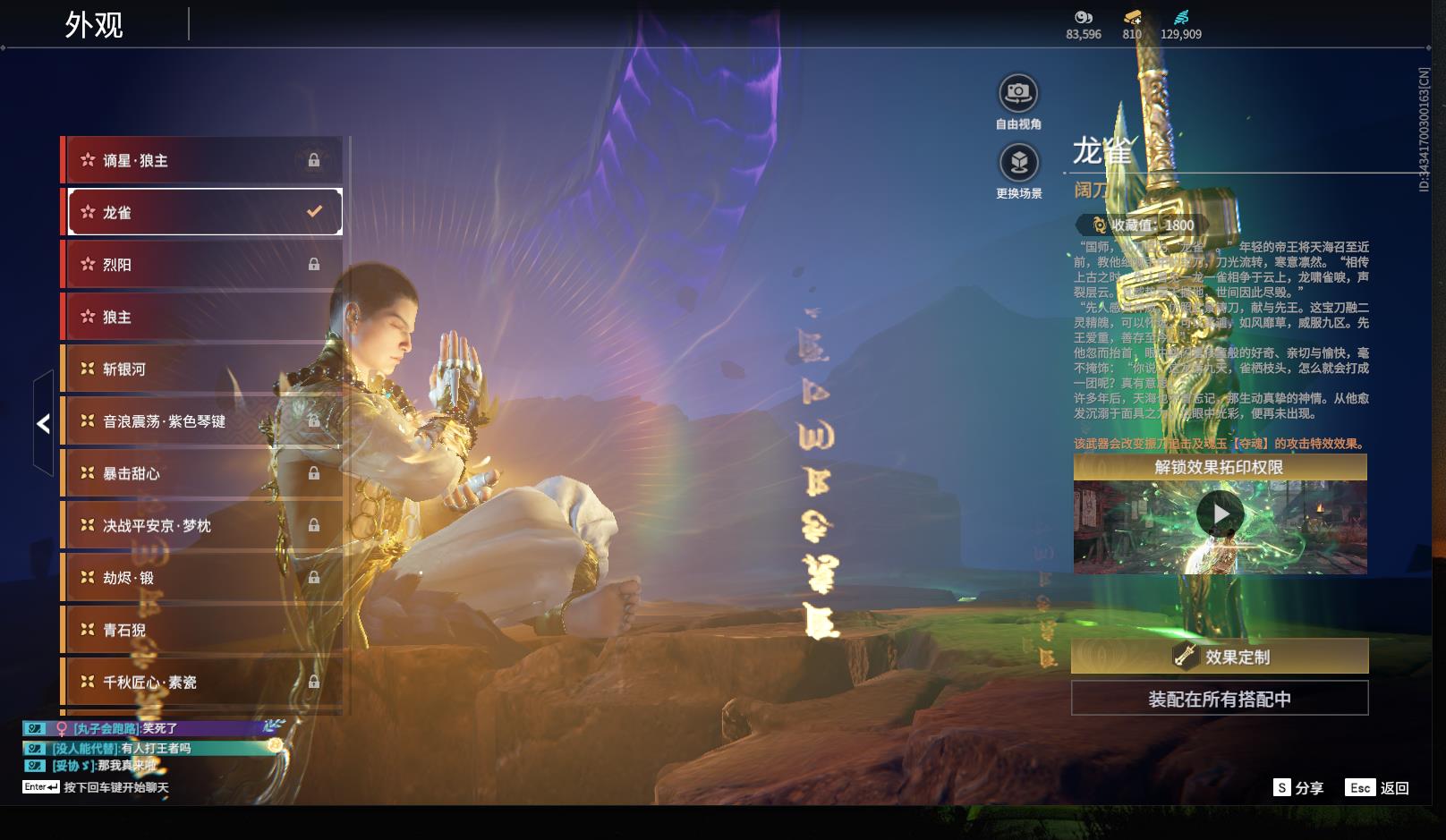
Task: Click the 解锁效果拓印权限 unlock banner
Action: click(1220, 467)
